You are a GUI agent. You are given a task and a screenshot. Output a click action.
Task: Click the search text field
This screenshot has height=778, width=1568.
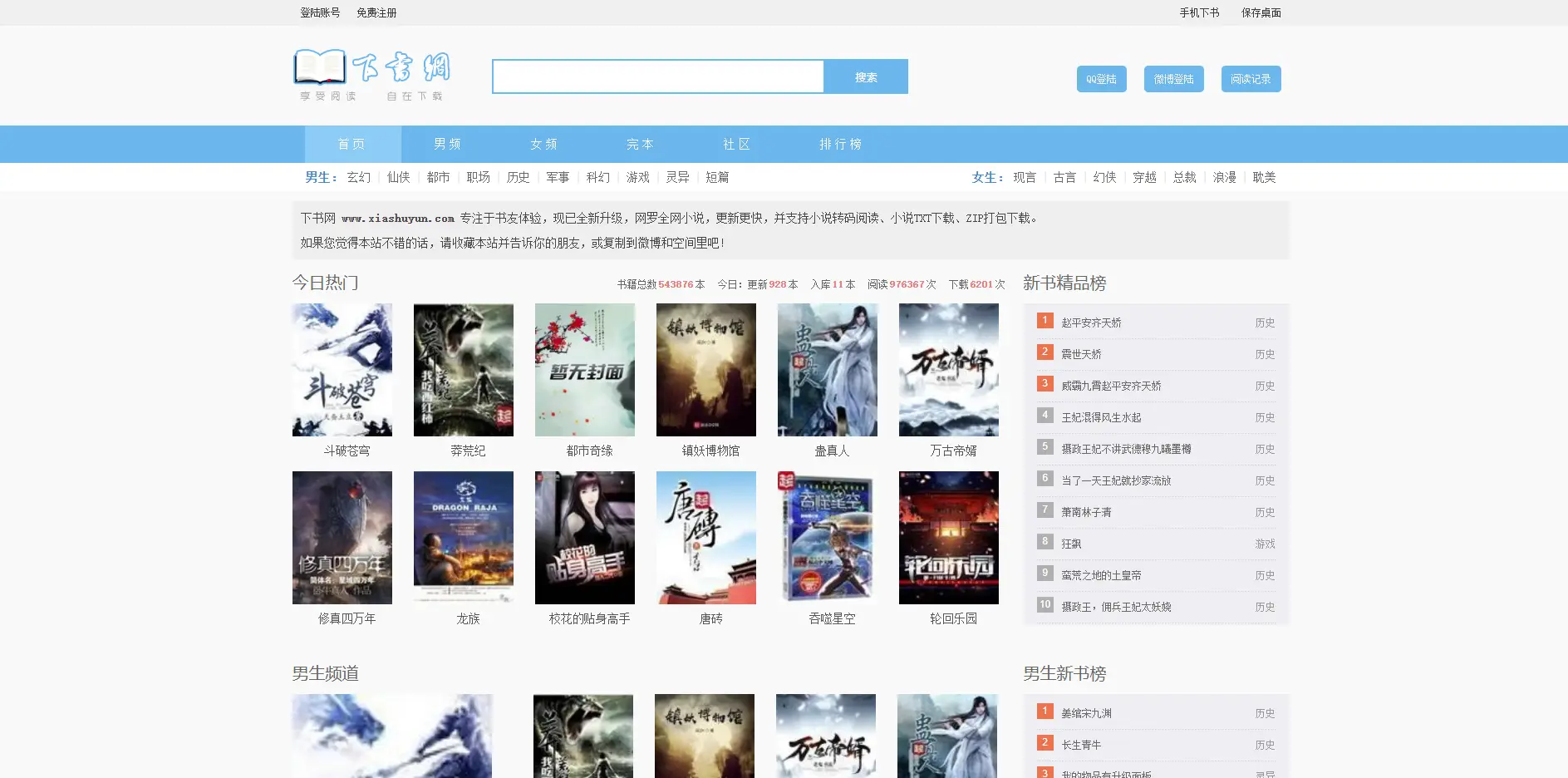[x=658, y=76]
